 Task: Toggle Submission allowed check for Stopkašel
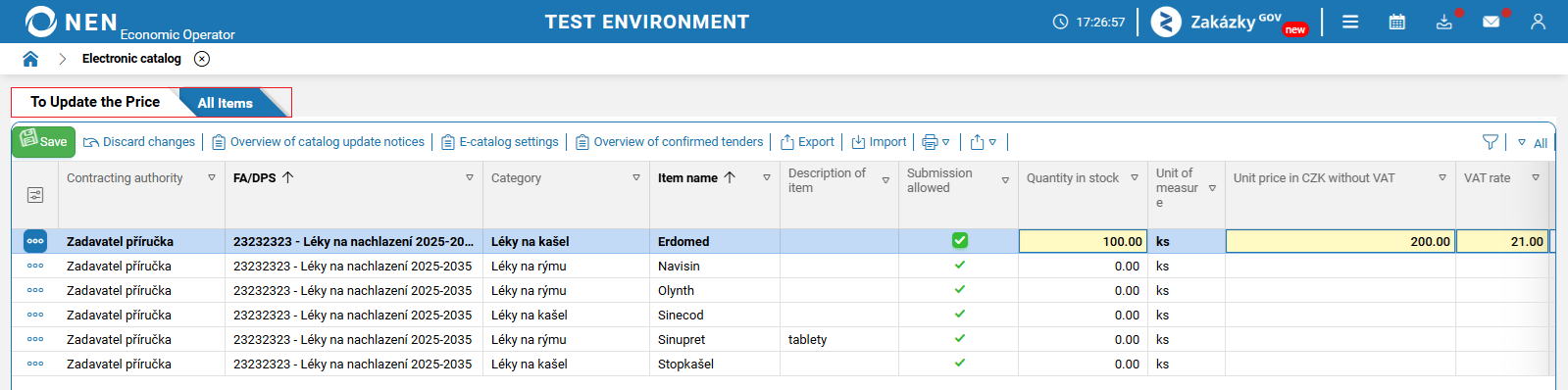click(x=960, y=363)
